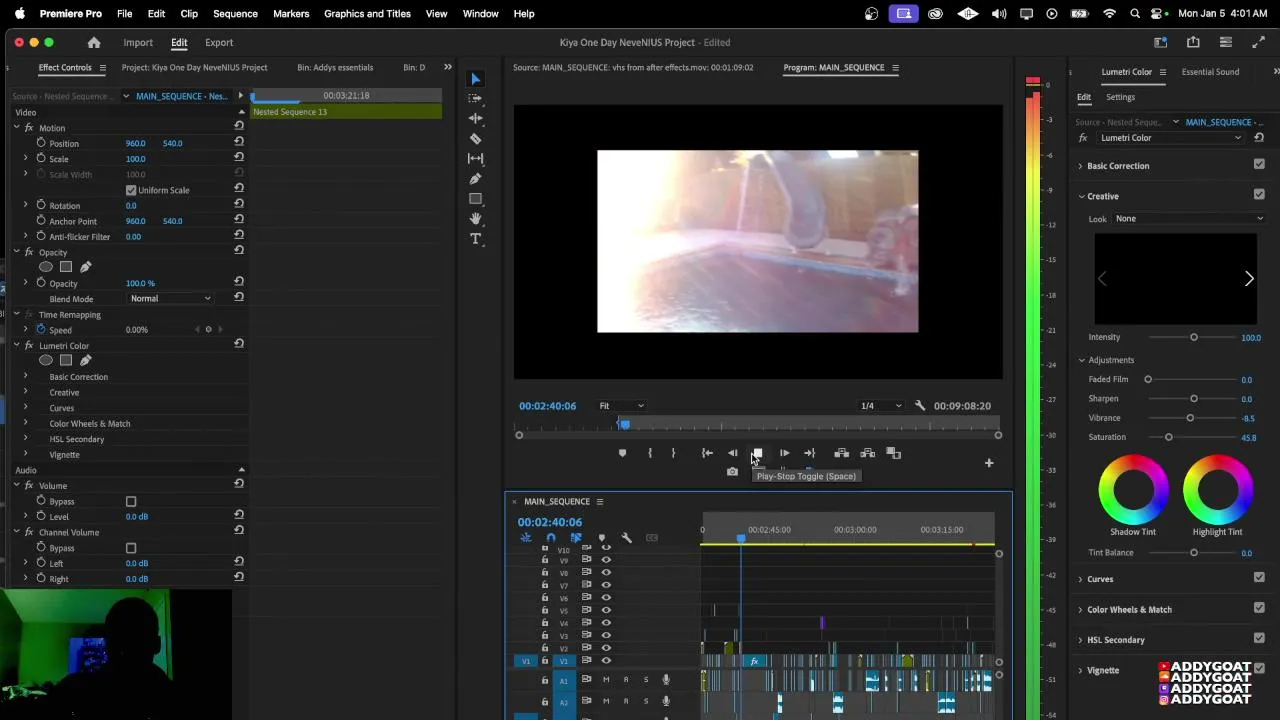Open Fit zoom level dropdown

click(x=621, y=406)
